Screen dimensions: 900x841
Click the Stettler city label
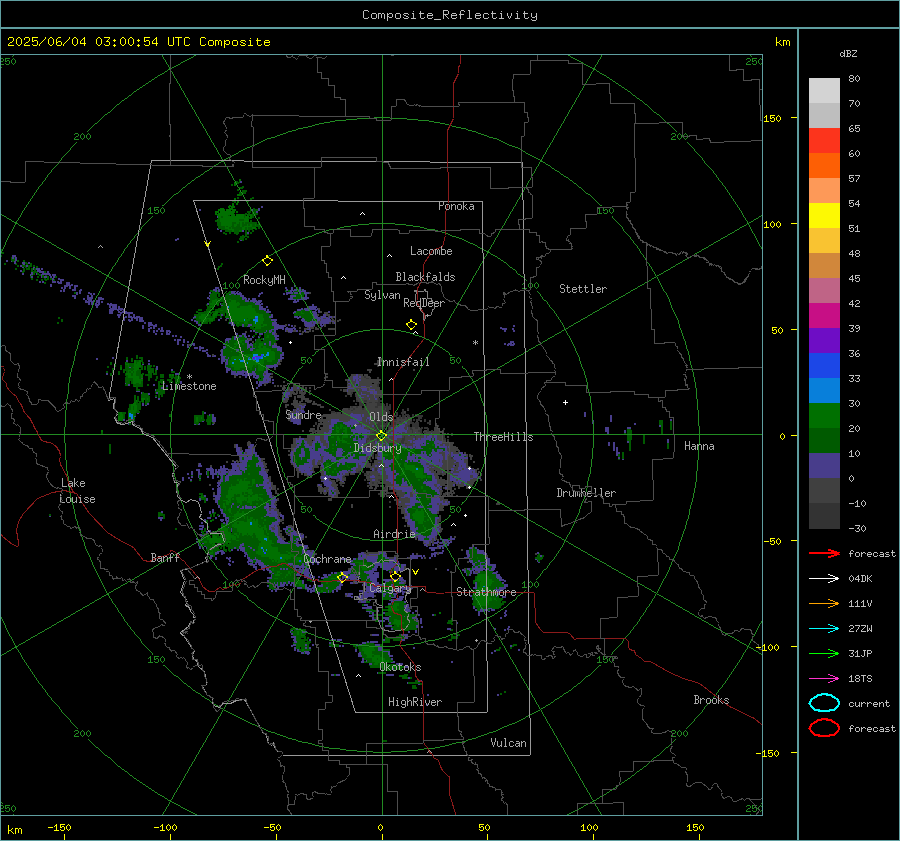click(x=583, y=289)
